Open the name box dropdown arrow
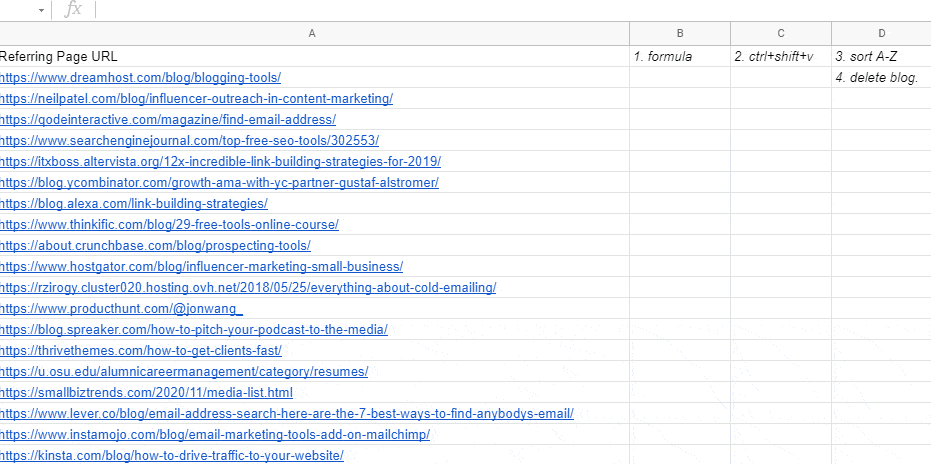This screenshot has width=931, height=464. 42,10
